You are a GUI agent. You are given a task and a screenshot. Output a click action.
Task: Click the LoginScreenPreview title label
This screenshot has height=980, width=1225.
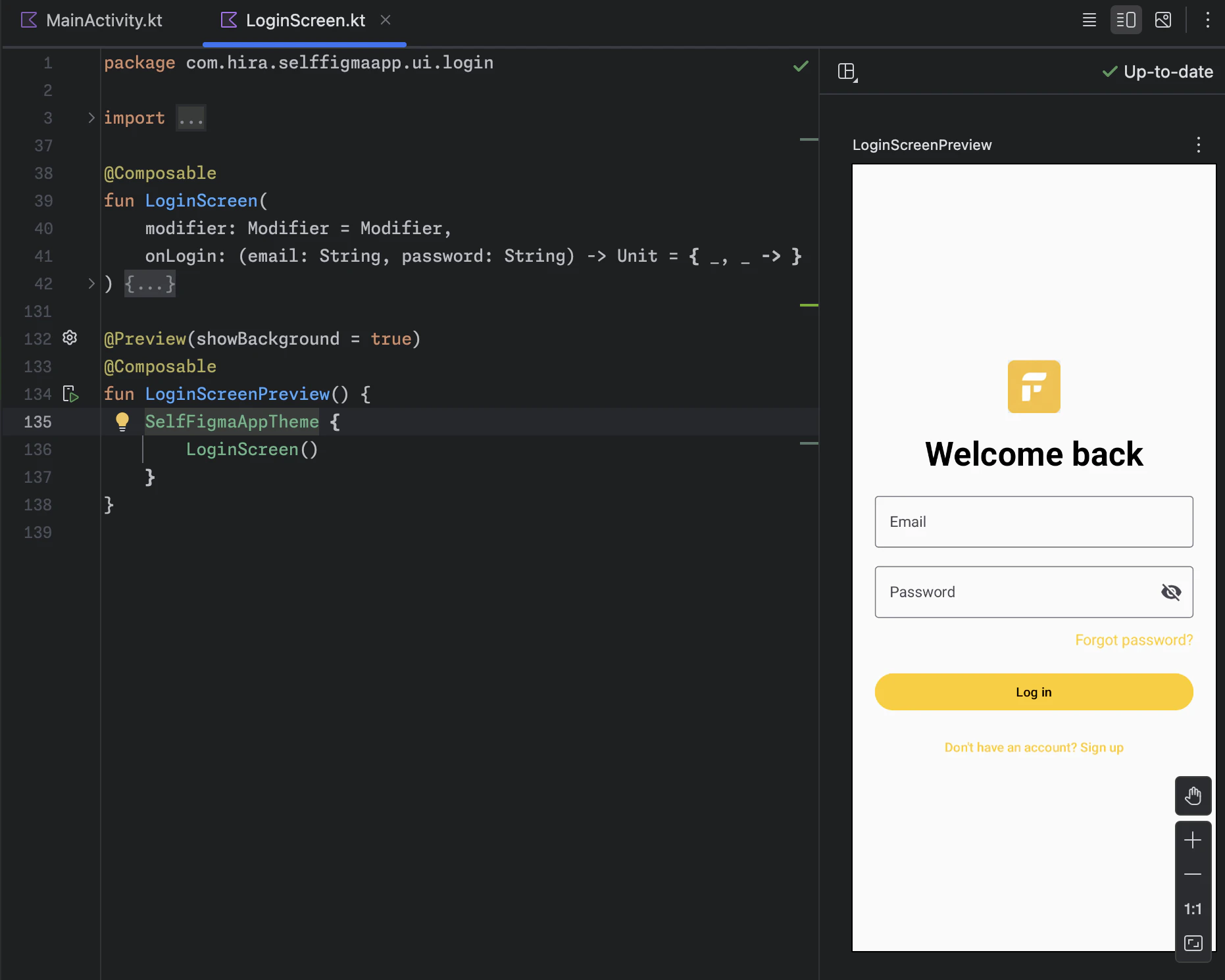(922, 145)
